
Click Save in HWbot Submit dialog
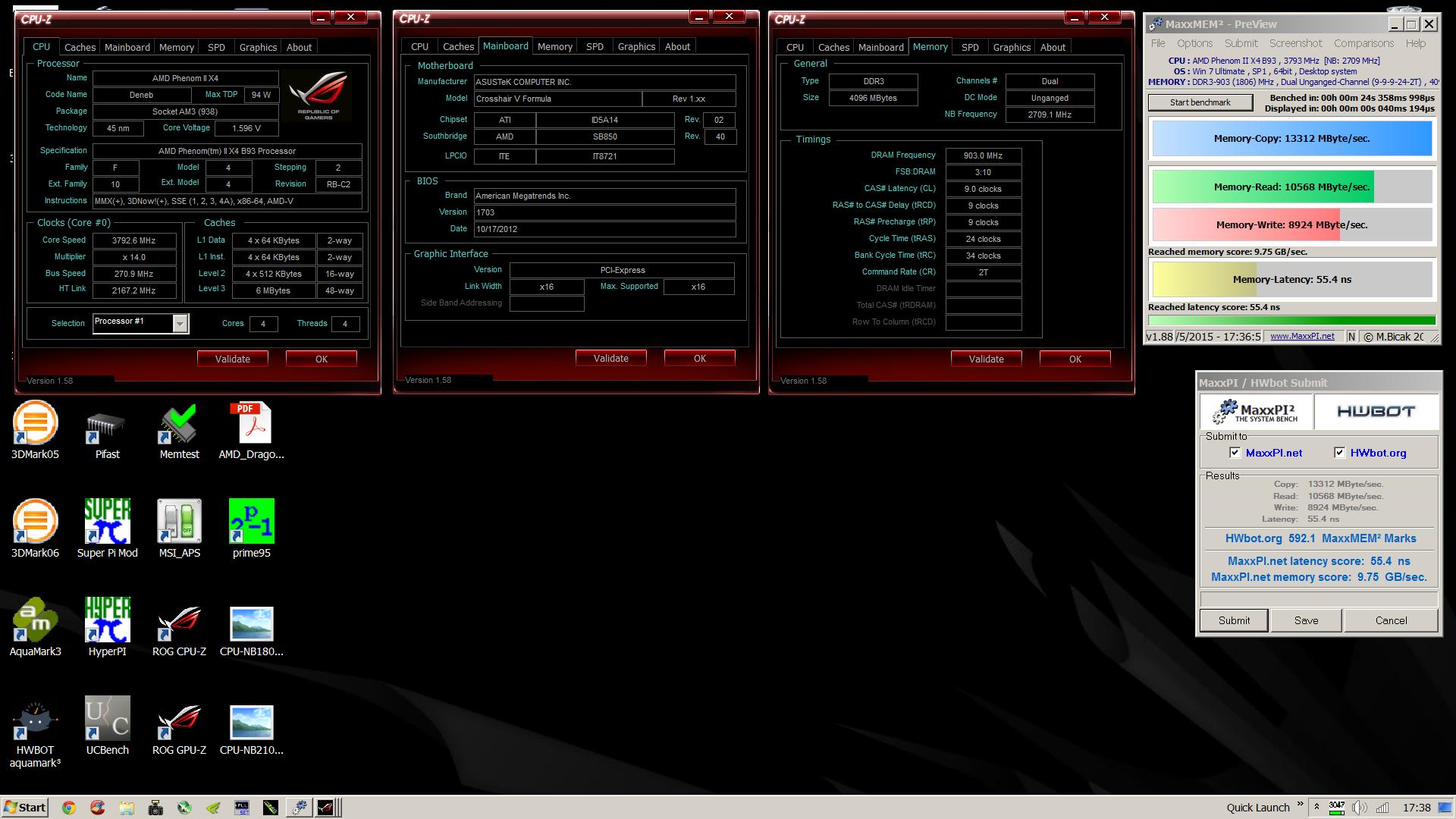[1306, 620]
